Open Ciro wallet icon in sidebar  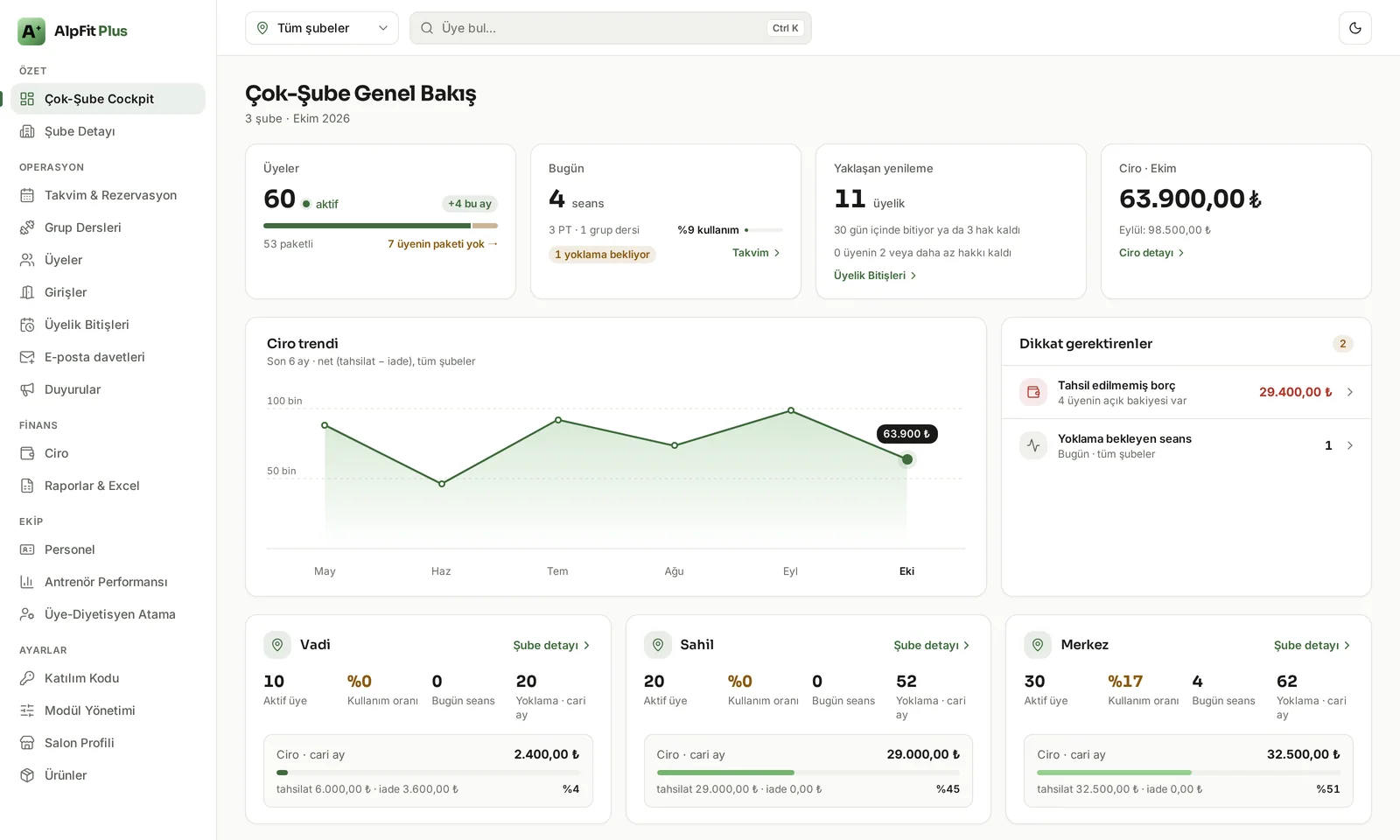tap(27, 453)
